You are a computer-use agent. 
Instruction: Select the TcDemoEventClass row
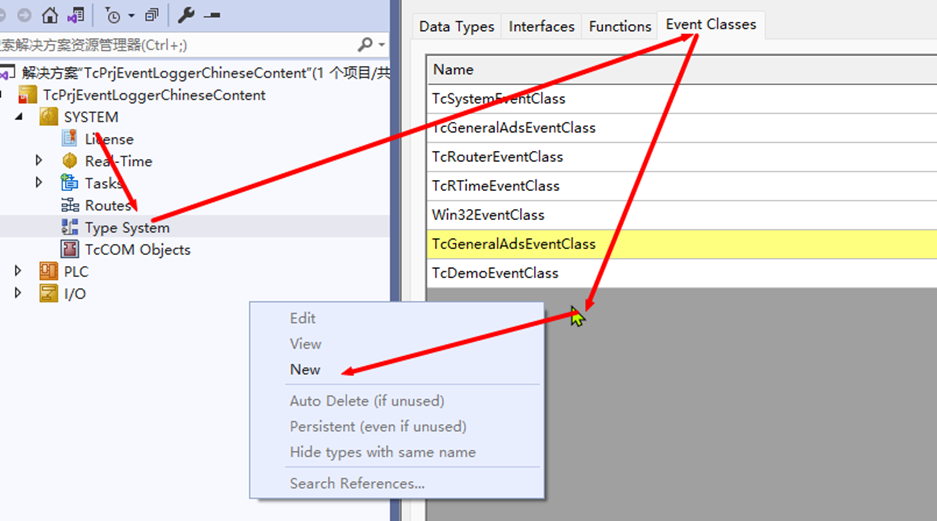coord(495,273)
